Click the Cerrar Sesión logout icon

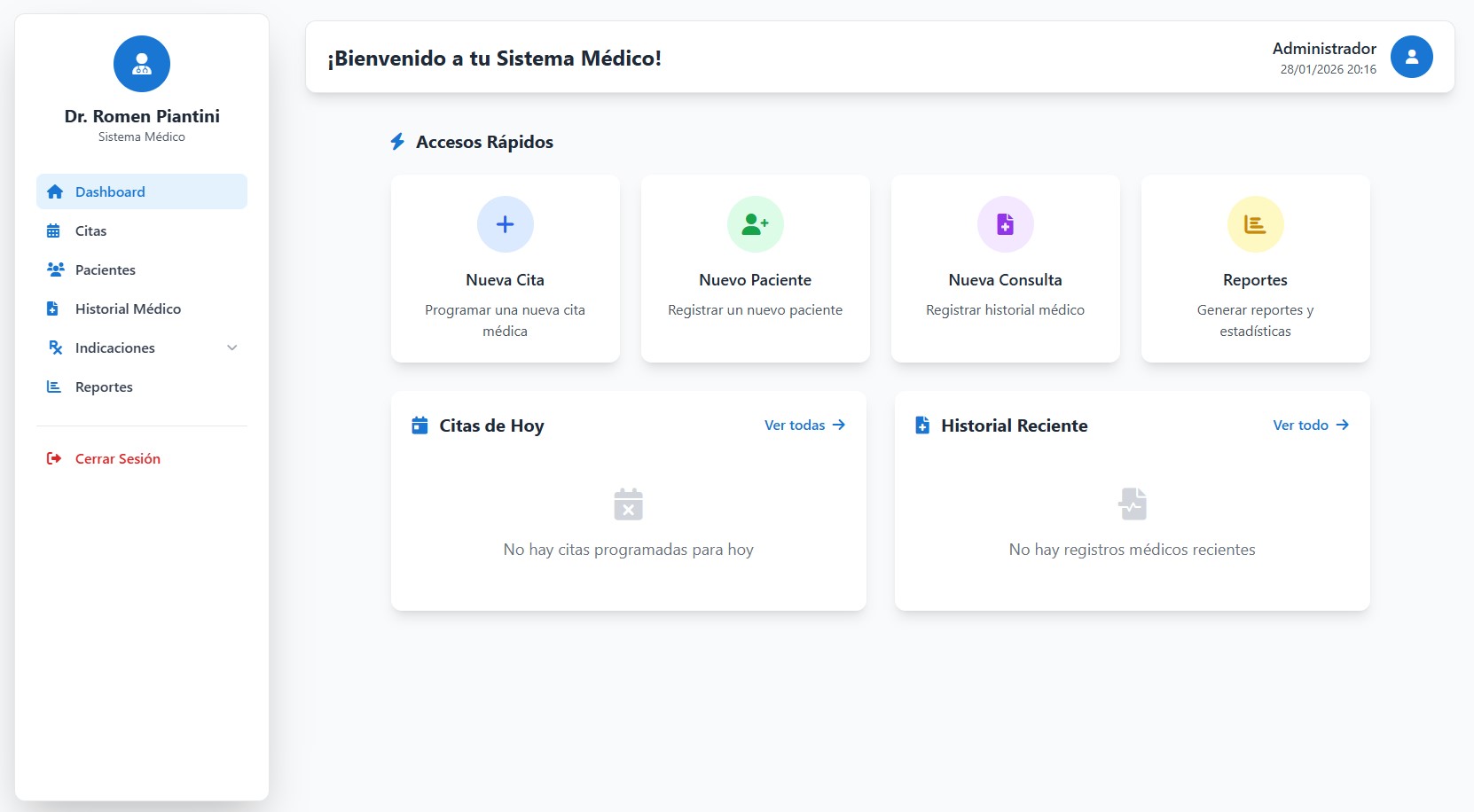tap(54, 458)
